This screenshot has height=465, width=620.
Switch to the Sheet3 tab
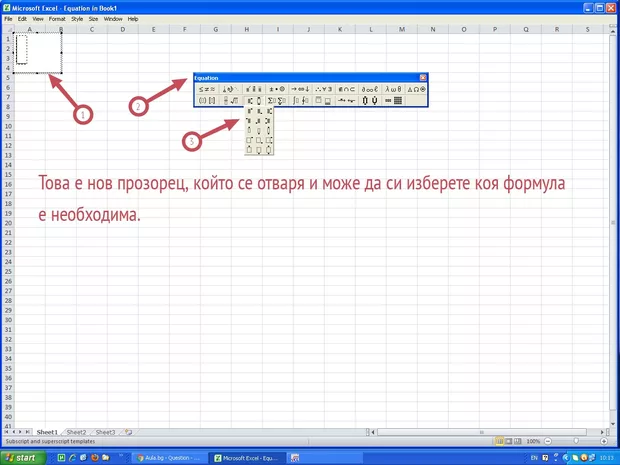pyautogui.click(x=105, y=432)
